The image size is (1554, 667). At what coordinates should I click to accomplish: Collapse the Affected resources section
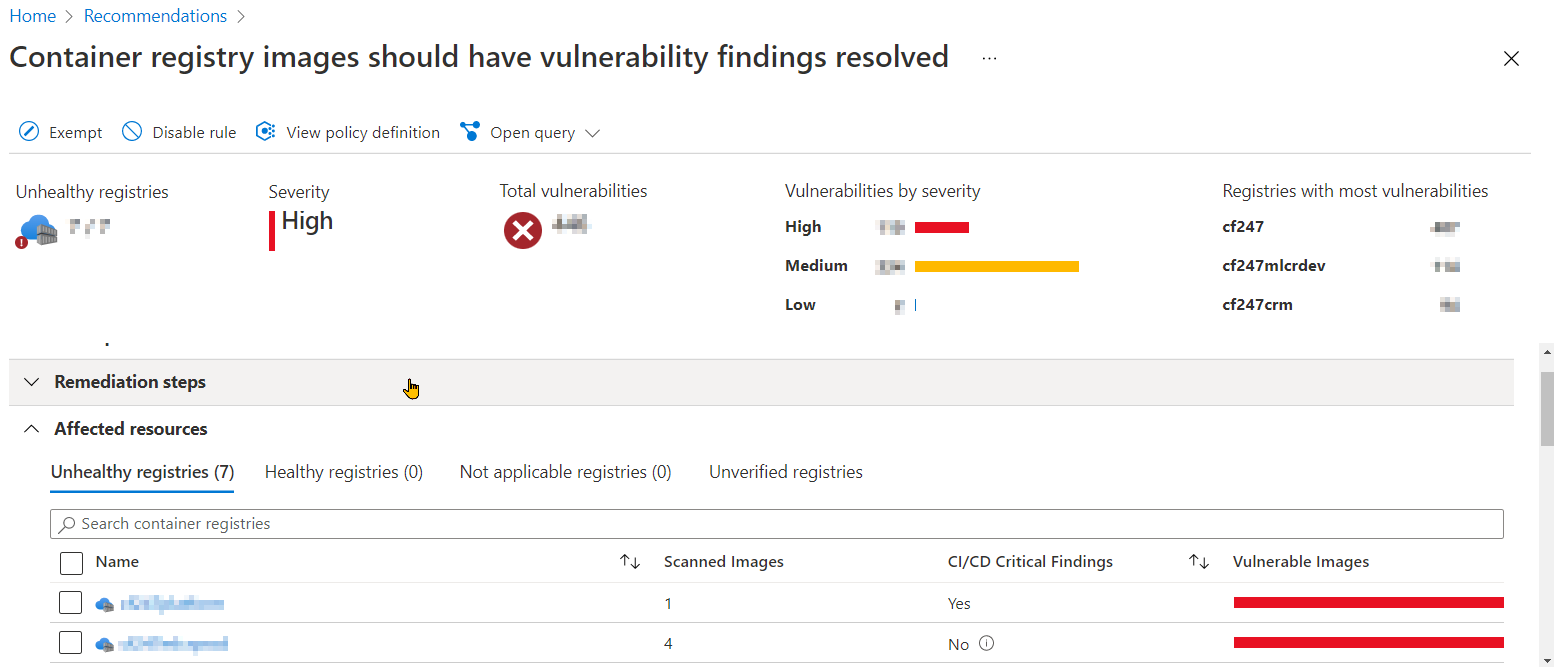pos(32,429)
